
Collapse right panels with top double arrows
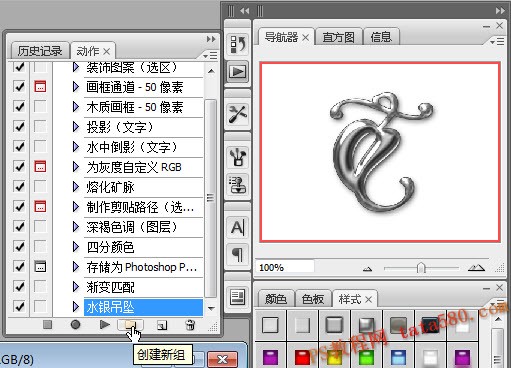pyautogui.click(x=500, y=11)
